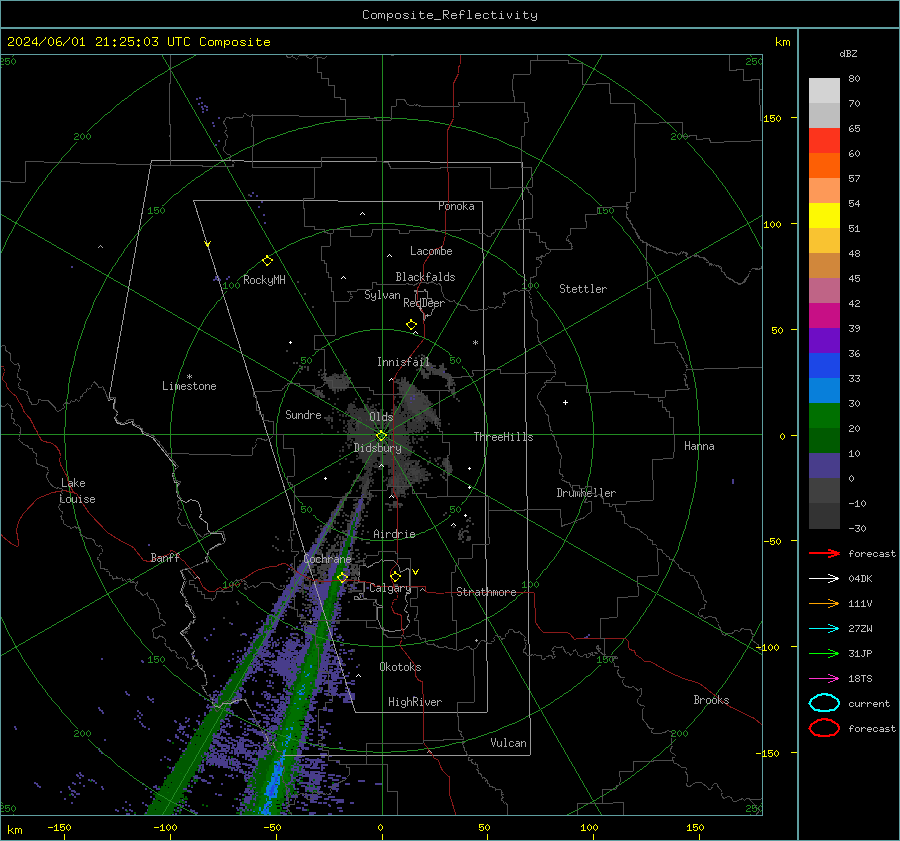Click the red forecast arrow in the legend
Screen dimensions: 900x841
824,553
